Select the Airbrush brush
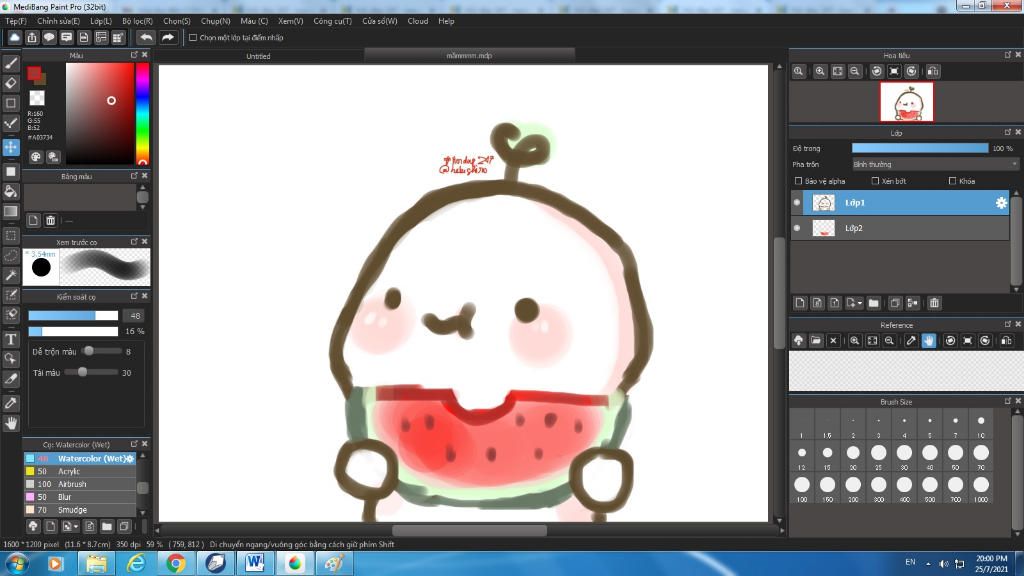This screenshot has width=1024, height=576. [x=80, y=484]
